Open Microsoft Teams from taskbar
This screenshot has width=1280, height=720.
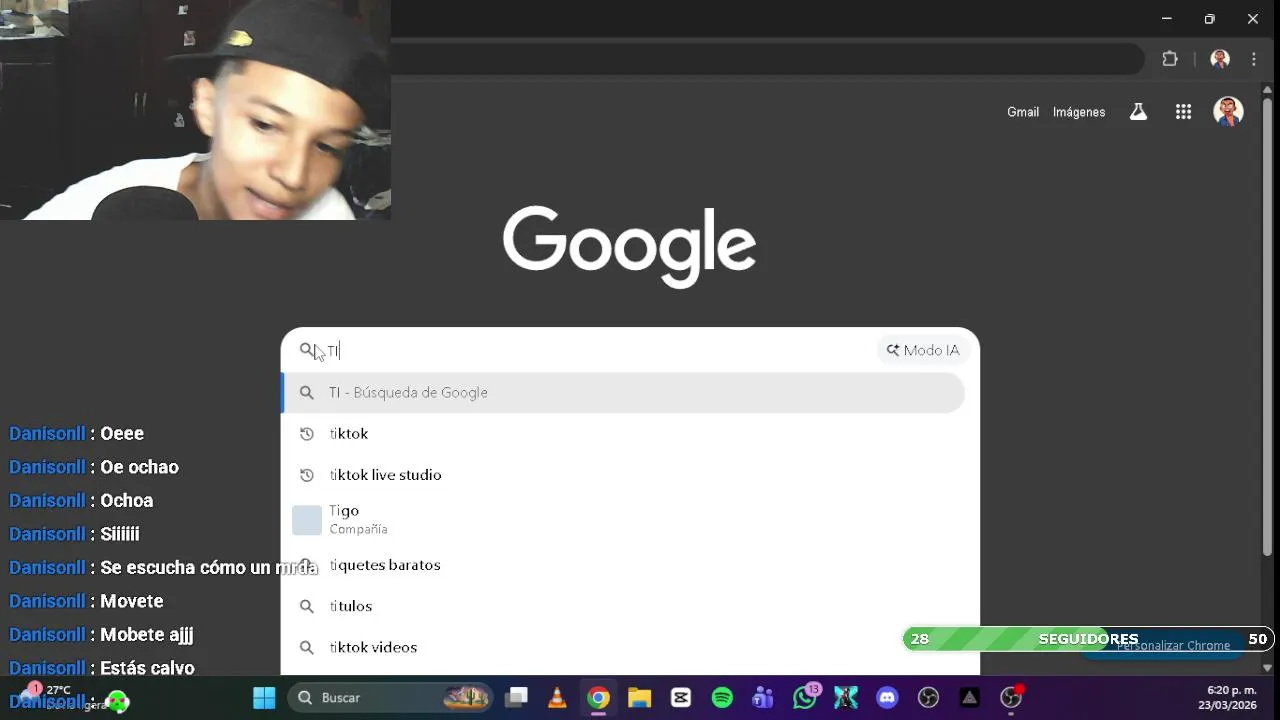pos(763,698)
